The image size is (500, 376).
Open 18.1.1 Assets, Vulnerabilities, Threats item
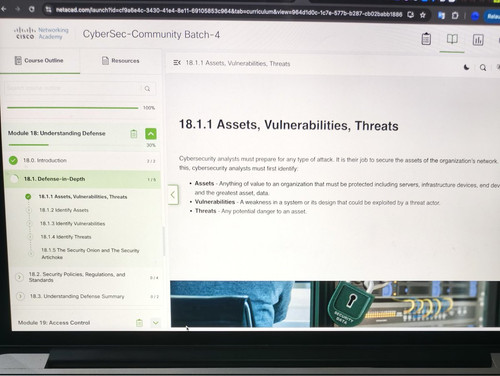click(83, 197)
